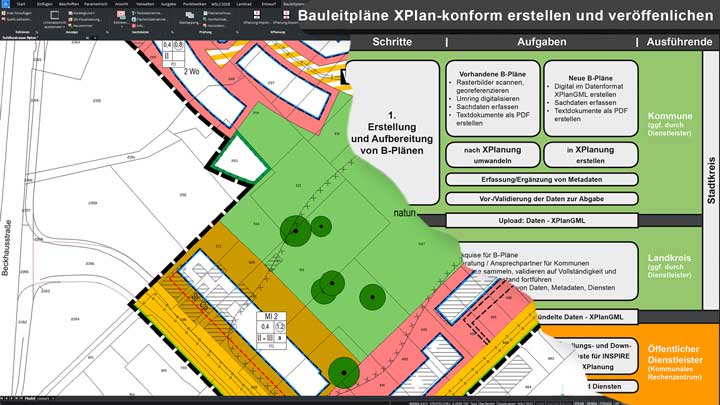The width and height of the screenshot is (720, 405).
Task: Click the XPlanung Import icon
Action: tap(257, 15)
